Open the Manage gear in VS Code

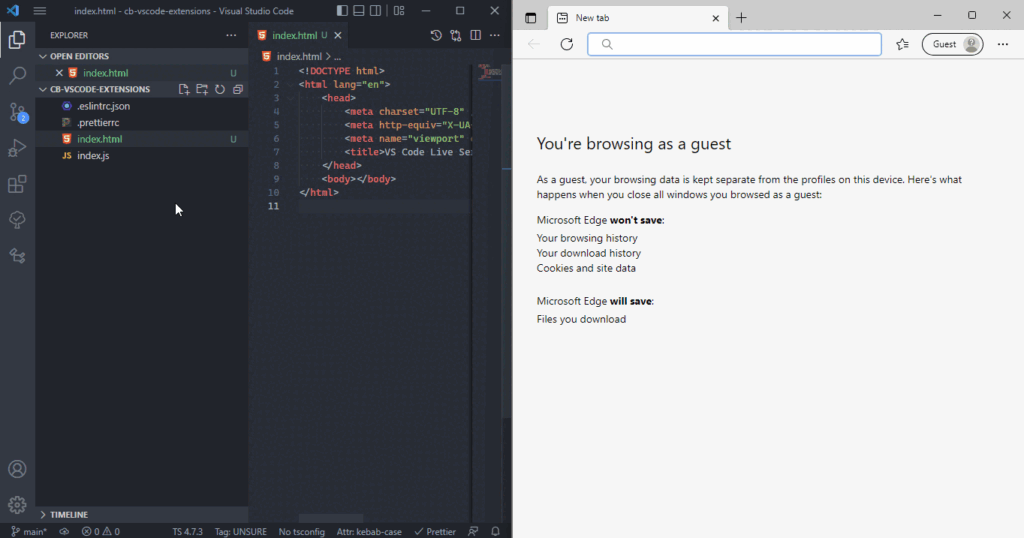point(17,504)
